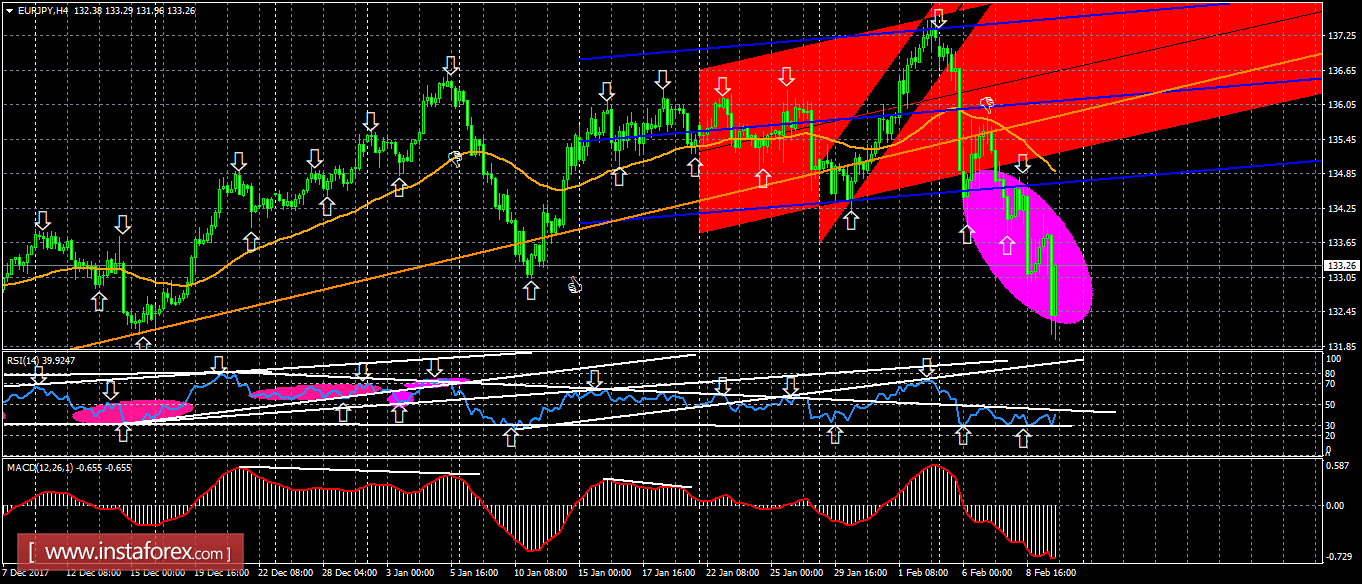Select the large magenta ellipse on price chart

click(x=1026, y=246)
